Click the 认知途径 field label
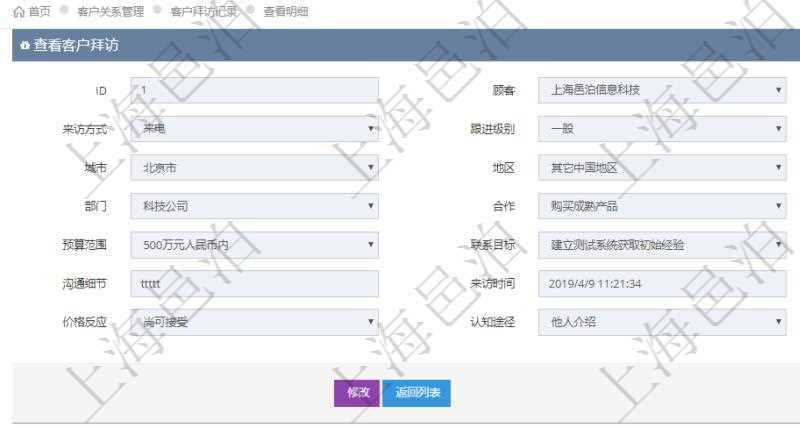 [492, 322]
